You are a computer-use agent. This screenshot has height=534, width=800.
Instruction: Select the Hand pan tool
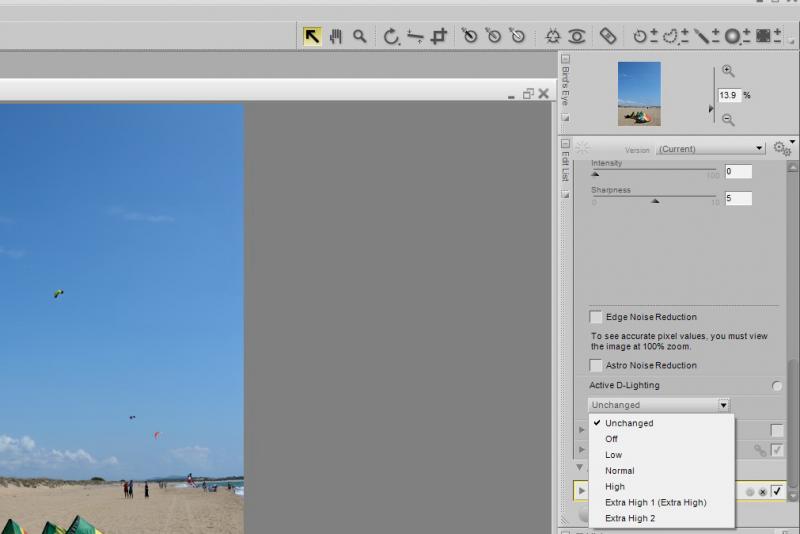tap(336, 36)
